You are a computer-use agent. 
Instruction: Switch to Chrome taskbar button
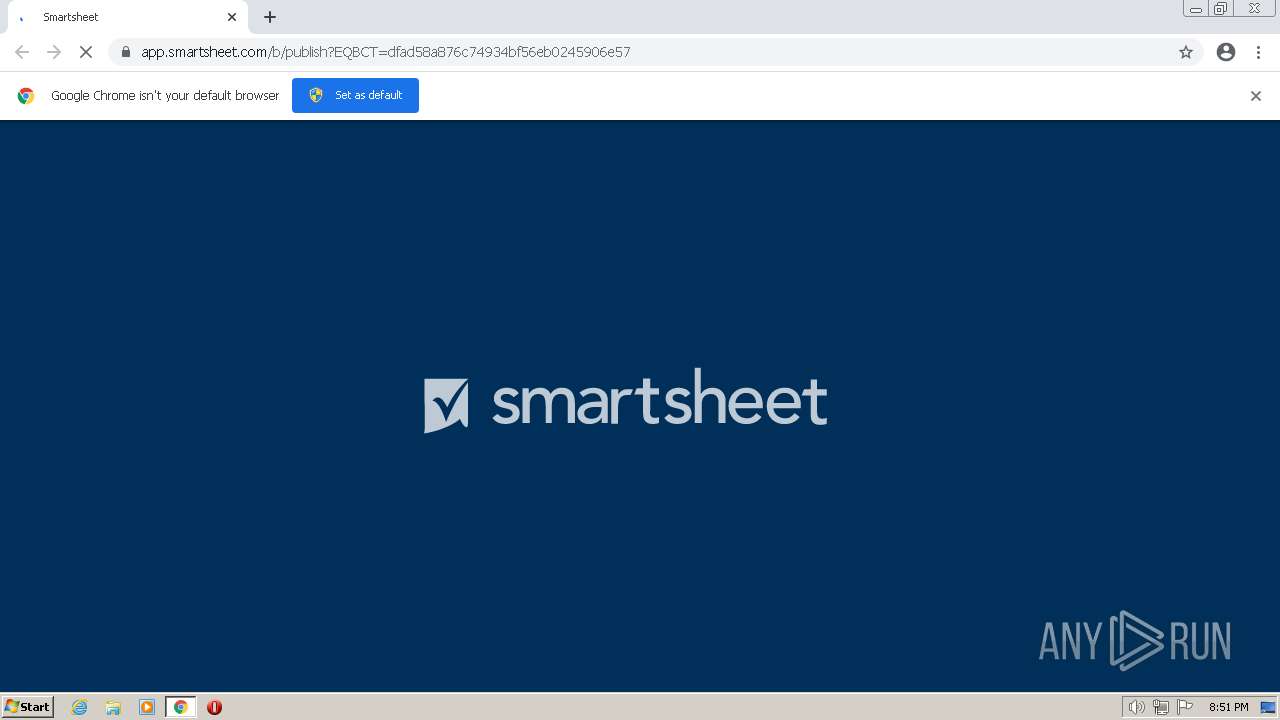click(x=181, y=707)
